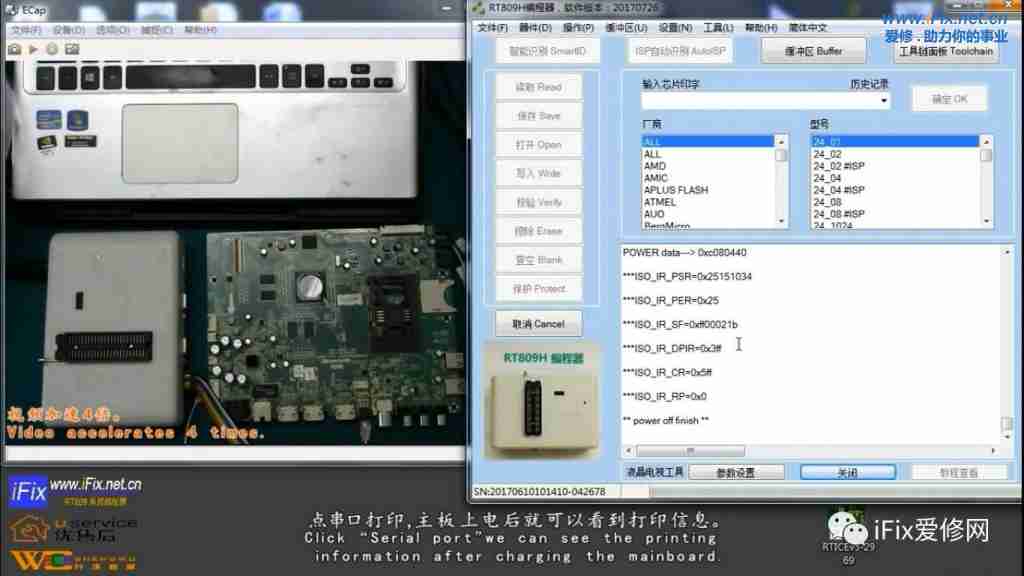Select 24_04 #ISP in the model list

coord(838,190)
